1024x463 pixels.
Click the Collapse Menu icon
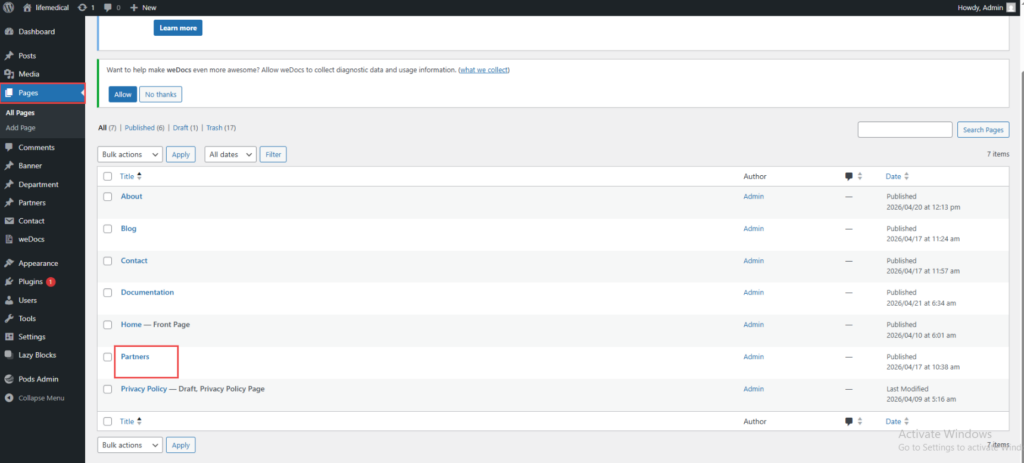pos(9,398)
